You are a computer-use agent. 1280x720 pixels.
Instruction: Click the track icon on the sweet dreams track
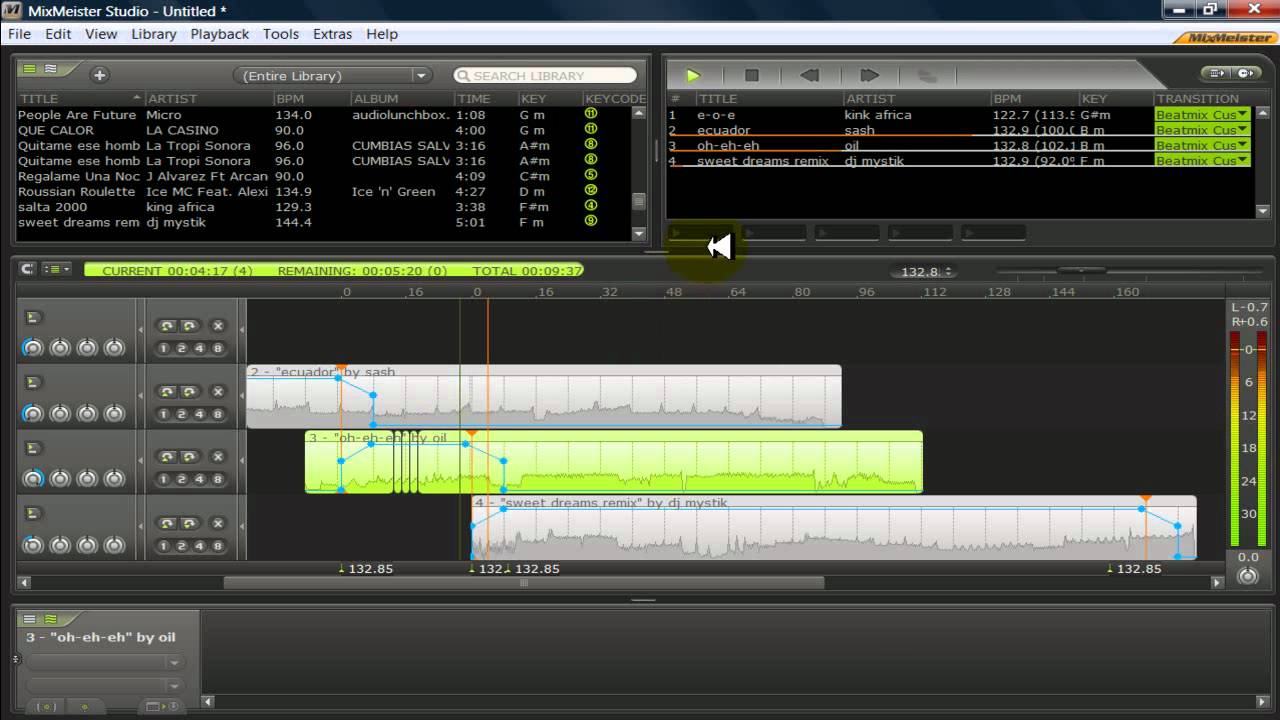point(32,514)
